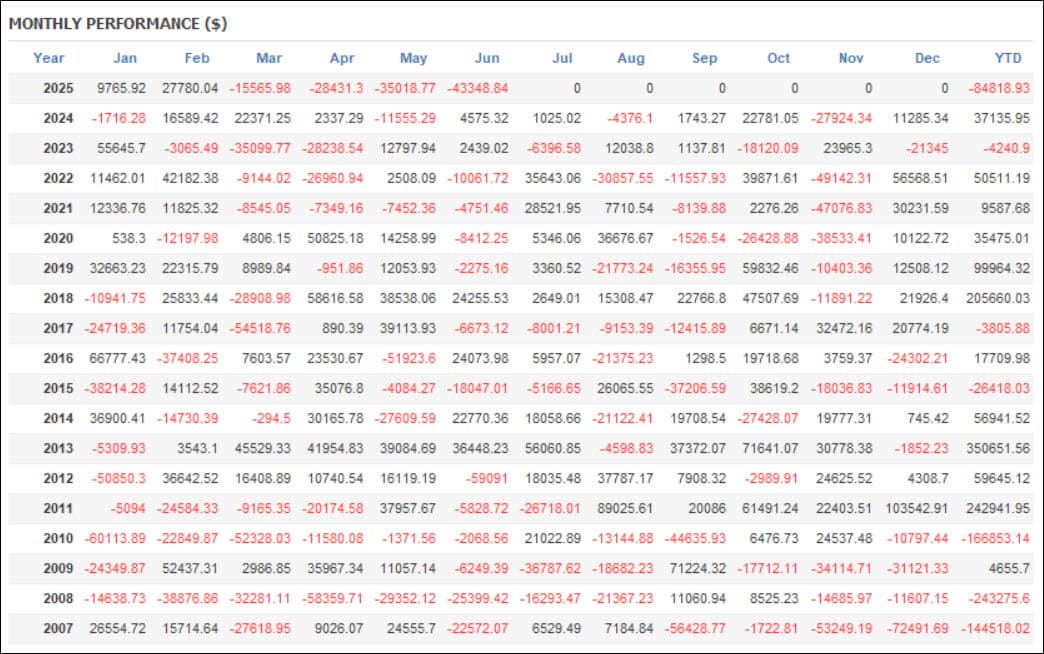Click the 2011 Dec value 103542.91

coord(916,508)
